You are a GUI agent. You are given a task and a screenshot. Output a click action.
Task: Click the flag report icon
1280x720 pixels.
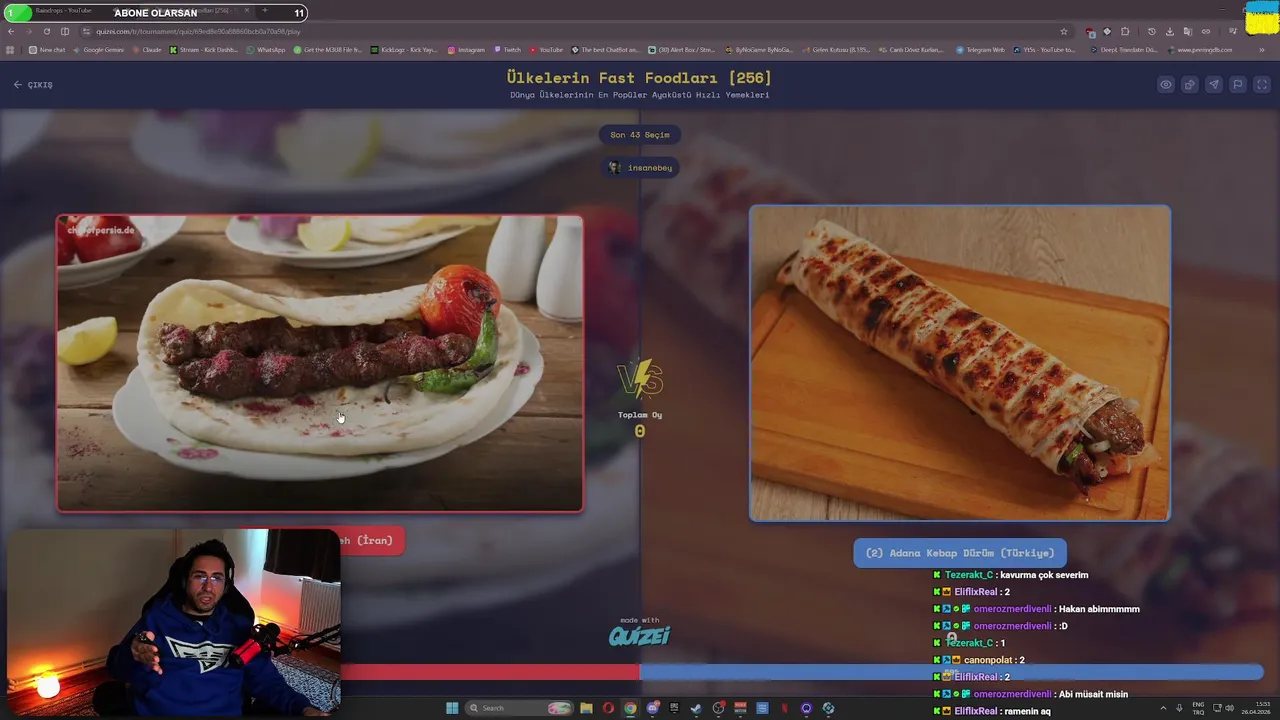[x=1238, y=85]
